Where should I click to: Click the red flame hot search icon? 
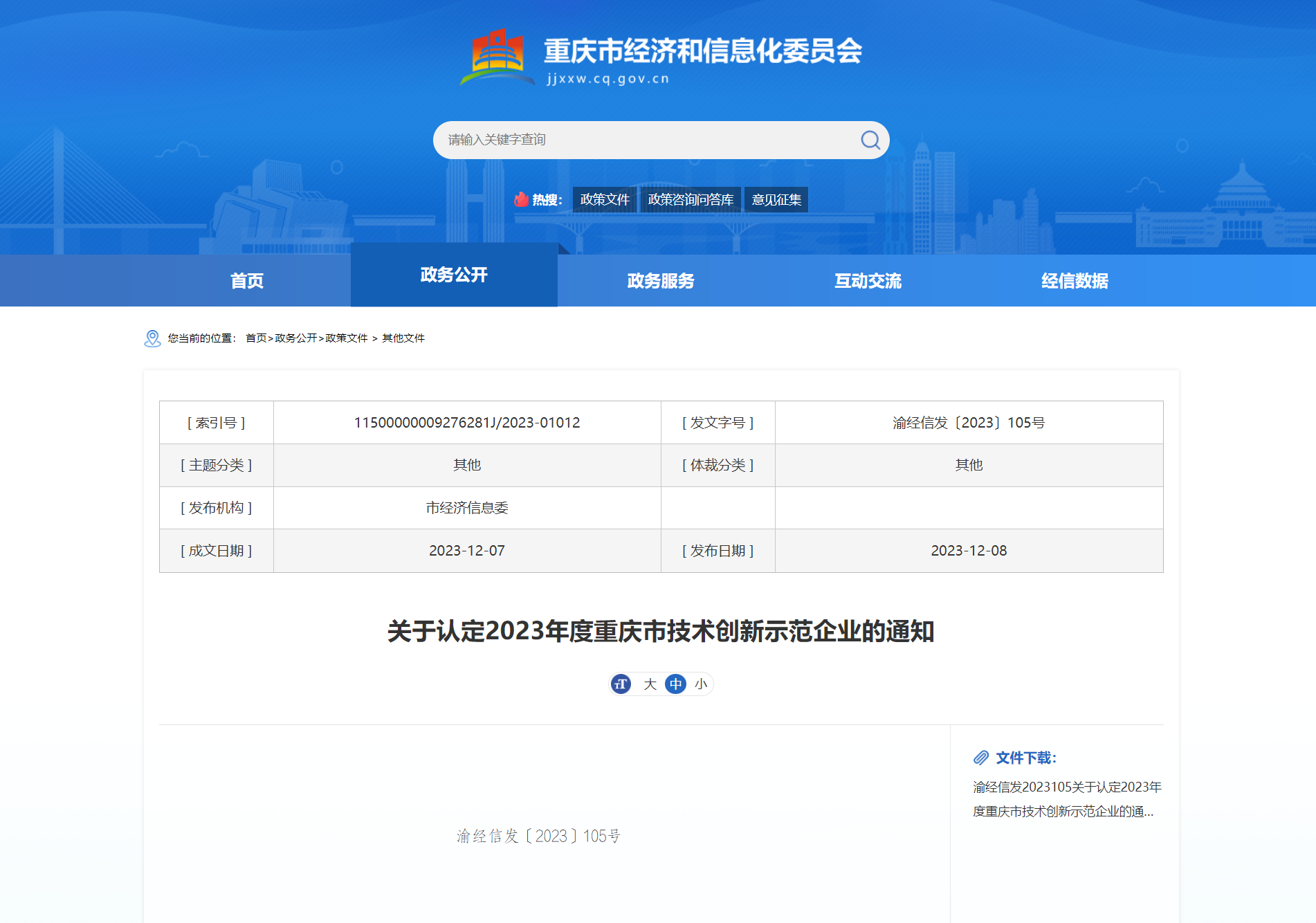pos(521,200)
